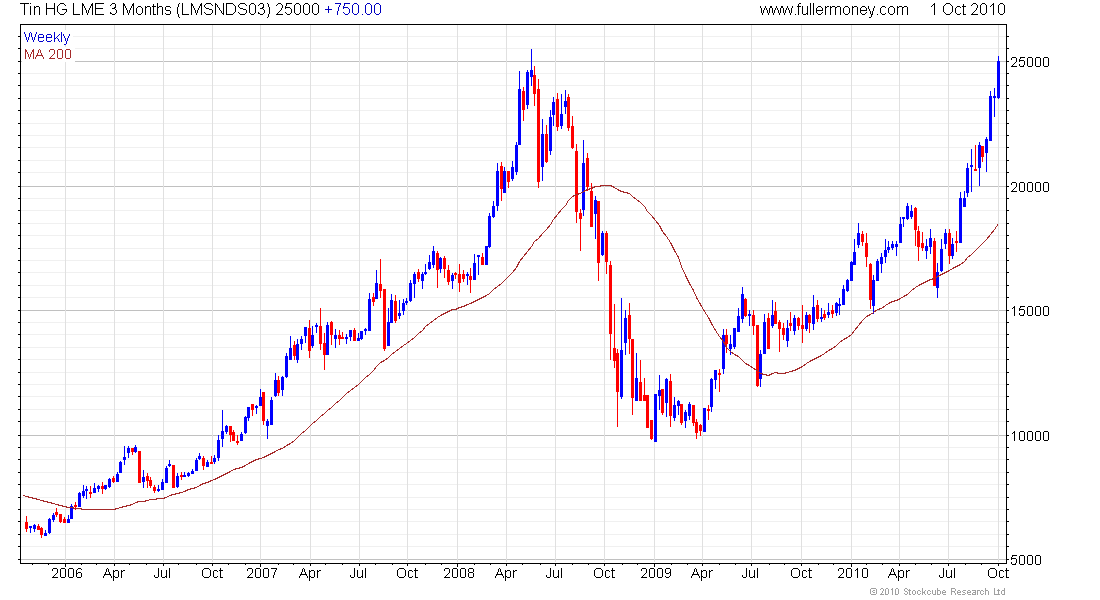Click the MA 200 line peak near Oct 2008
Screen dimensions: 1100x600
point(607,185)
